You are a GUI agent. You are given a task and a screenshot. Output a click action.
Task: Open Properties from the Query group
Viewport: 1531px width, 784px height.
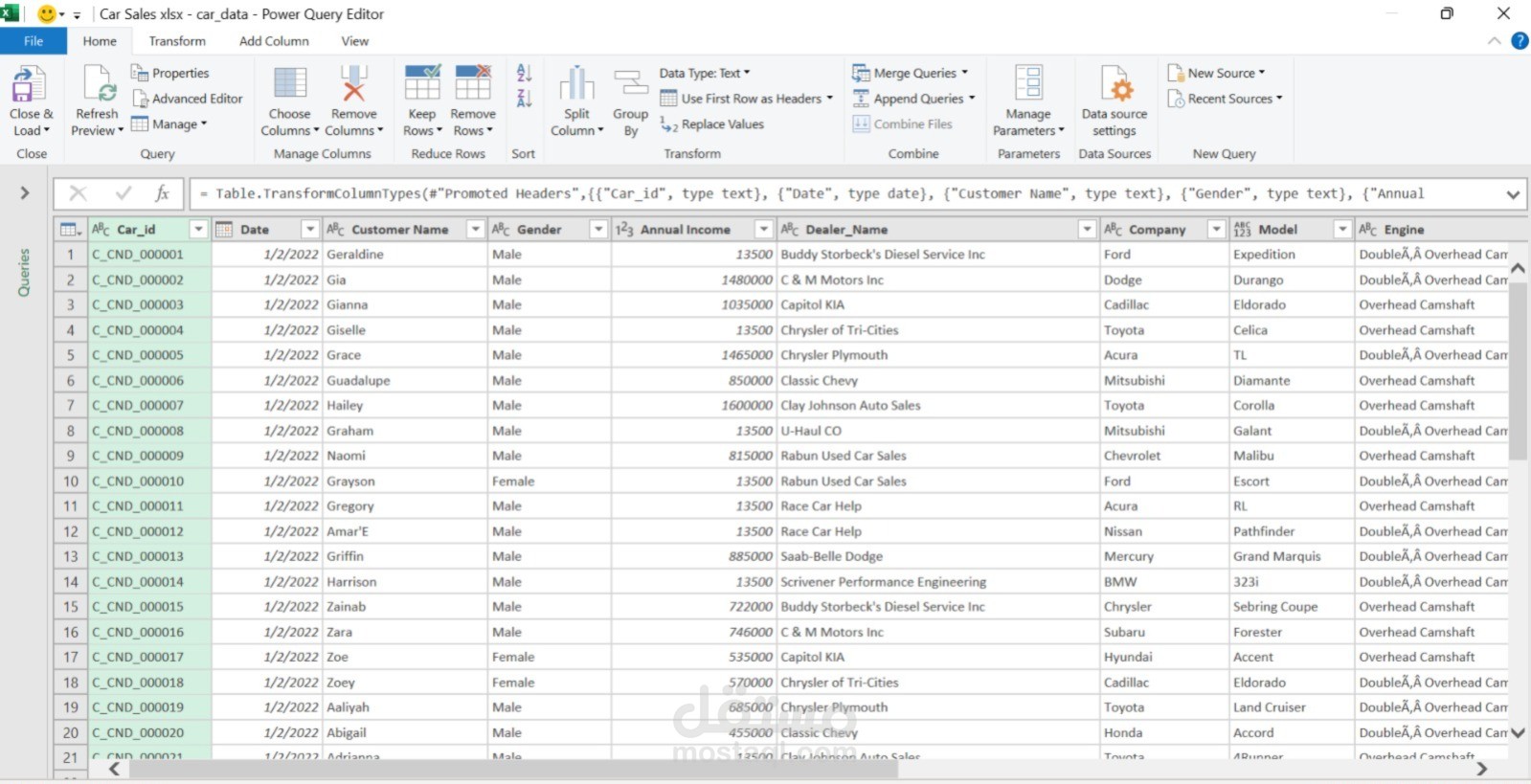pos(169,73)
